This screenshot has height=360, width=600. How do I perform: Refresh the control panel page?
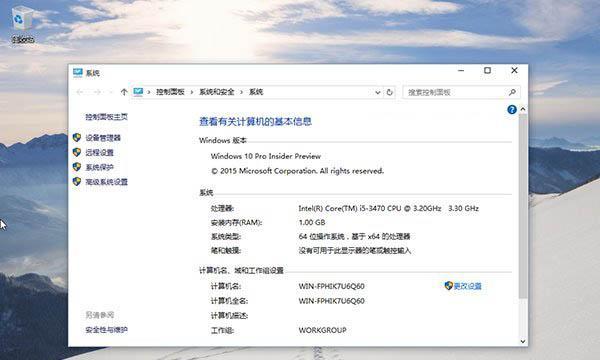390,92
